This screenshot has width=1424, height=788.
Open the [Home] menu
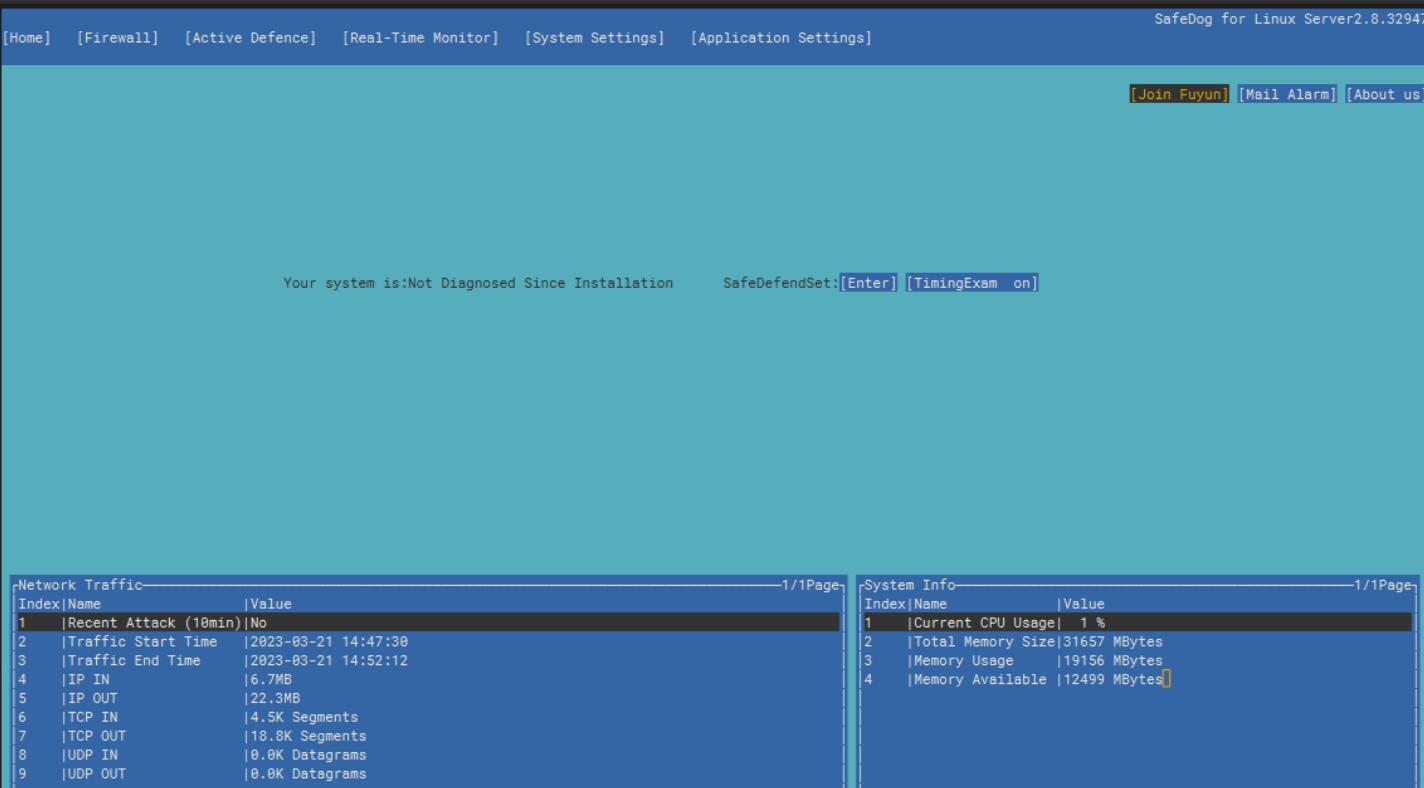coord(27,38)
